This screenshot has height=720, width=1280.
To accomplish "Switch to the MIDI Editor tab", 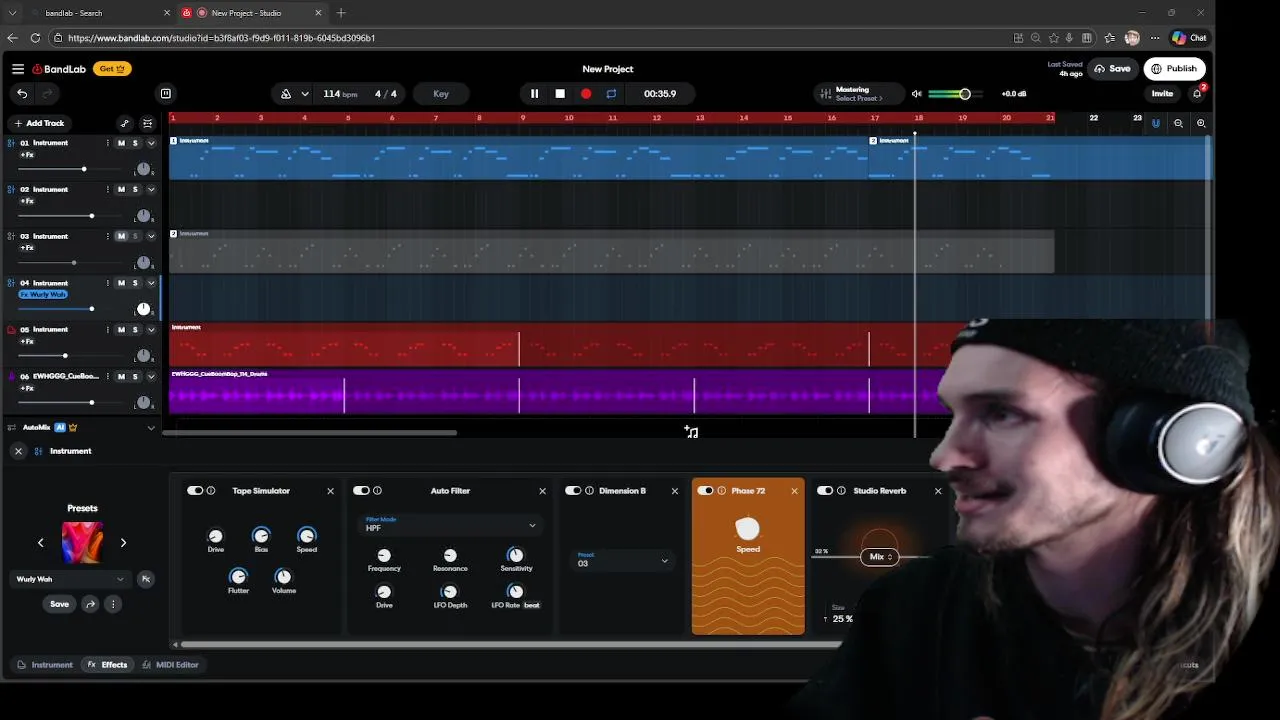I will [170, 665].
